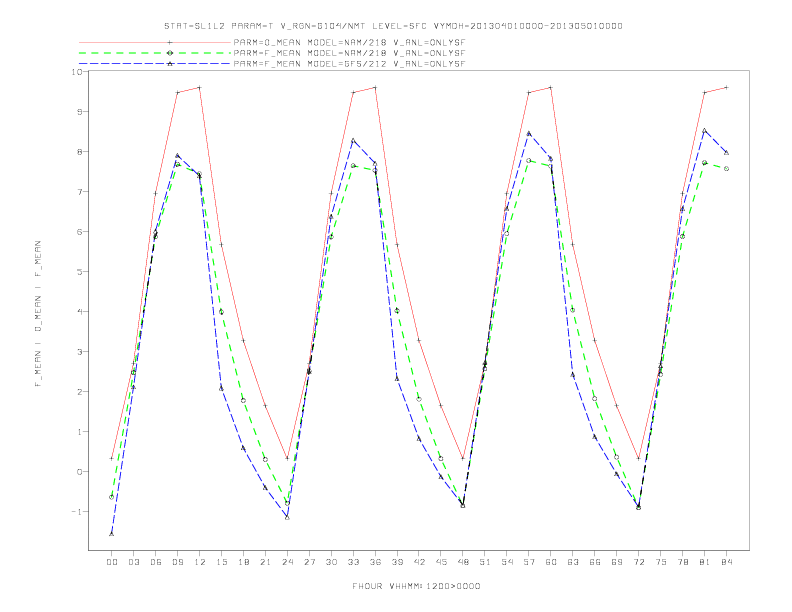Click the blue triangle data point at hour 84
The image size is (792, 612).
726,152
